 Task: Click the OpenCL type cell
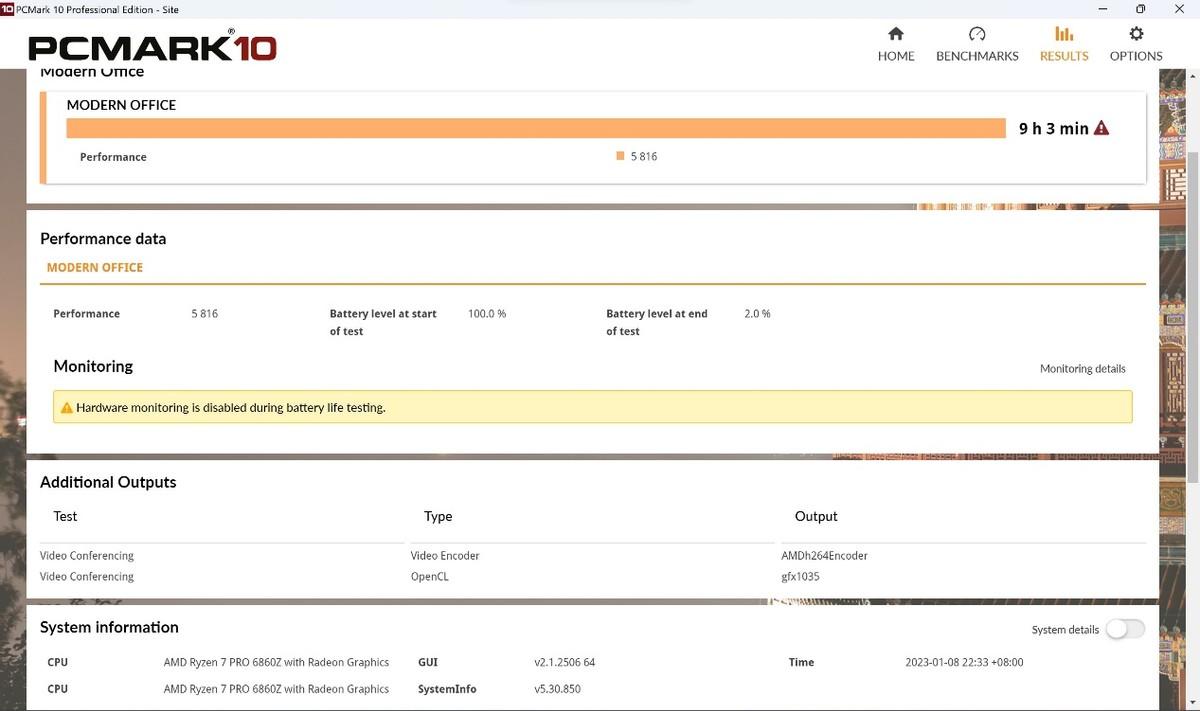point(428,577)
